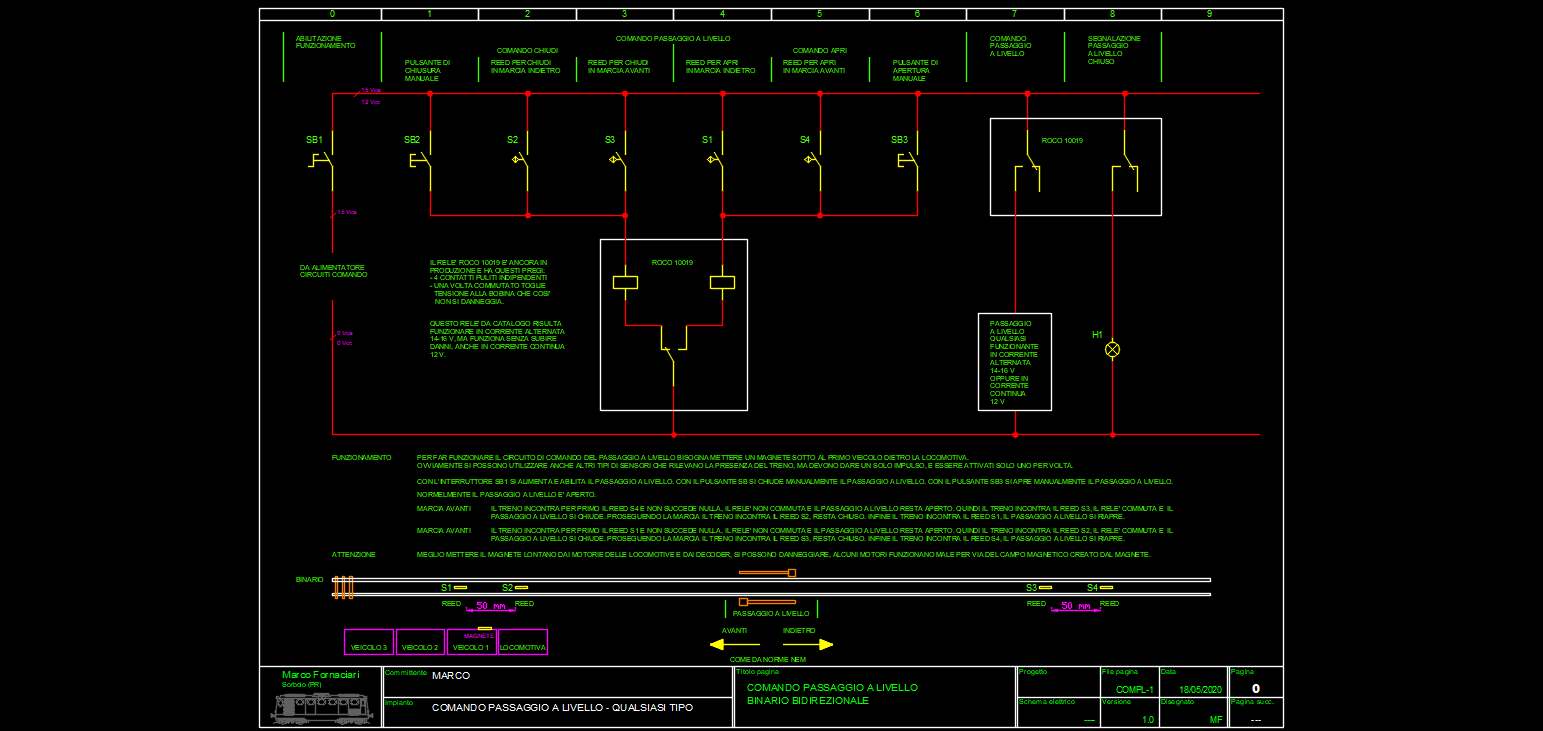Open the COMANDO PASSAGGIO A LIVELLO page title
Viewport: 1543px width, 731px height.
(x=832, y=688)
